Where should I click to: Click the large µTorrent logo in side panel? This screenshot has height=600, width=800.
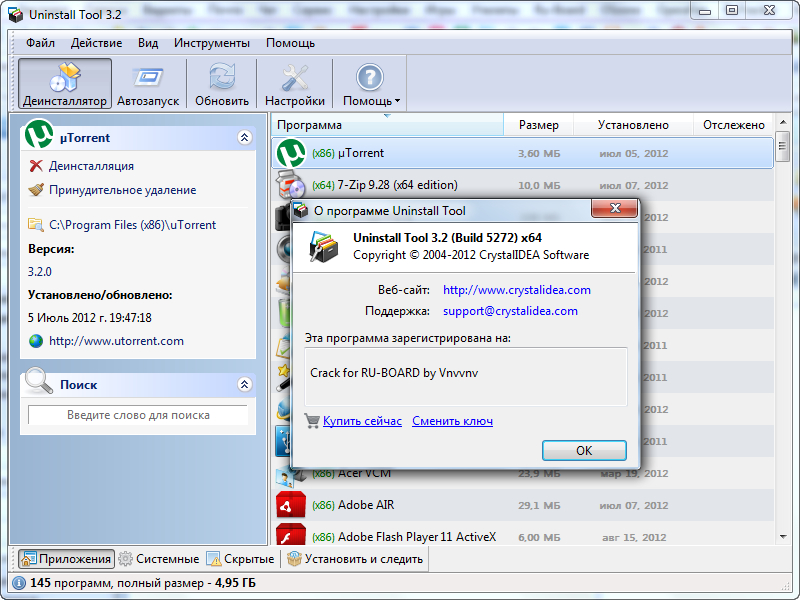(39, 134)
